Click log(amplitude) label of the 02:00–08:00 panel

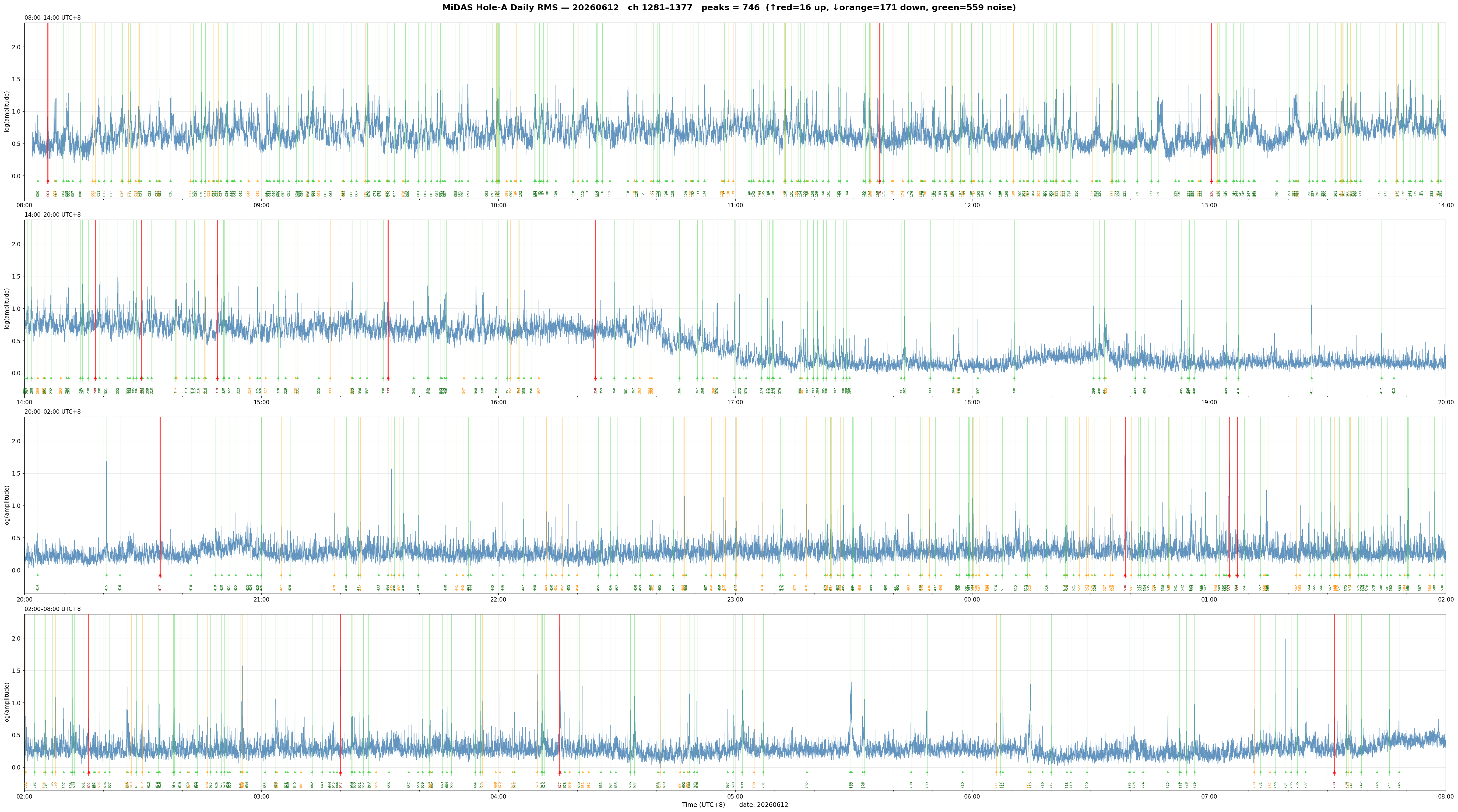[x=7, y=702]
